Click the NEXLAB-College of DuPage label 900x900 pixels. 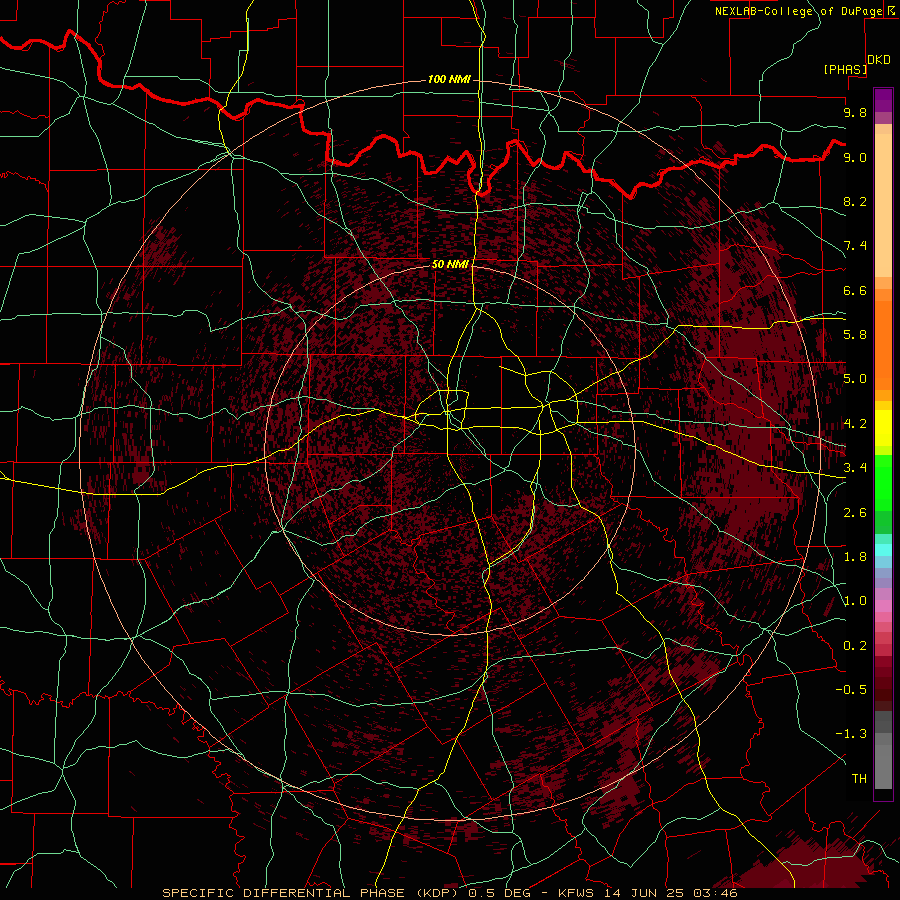(x=798, y=11)
